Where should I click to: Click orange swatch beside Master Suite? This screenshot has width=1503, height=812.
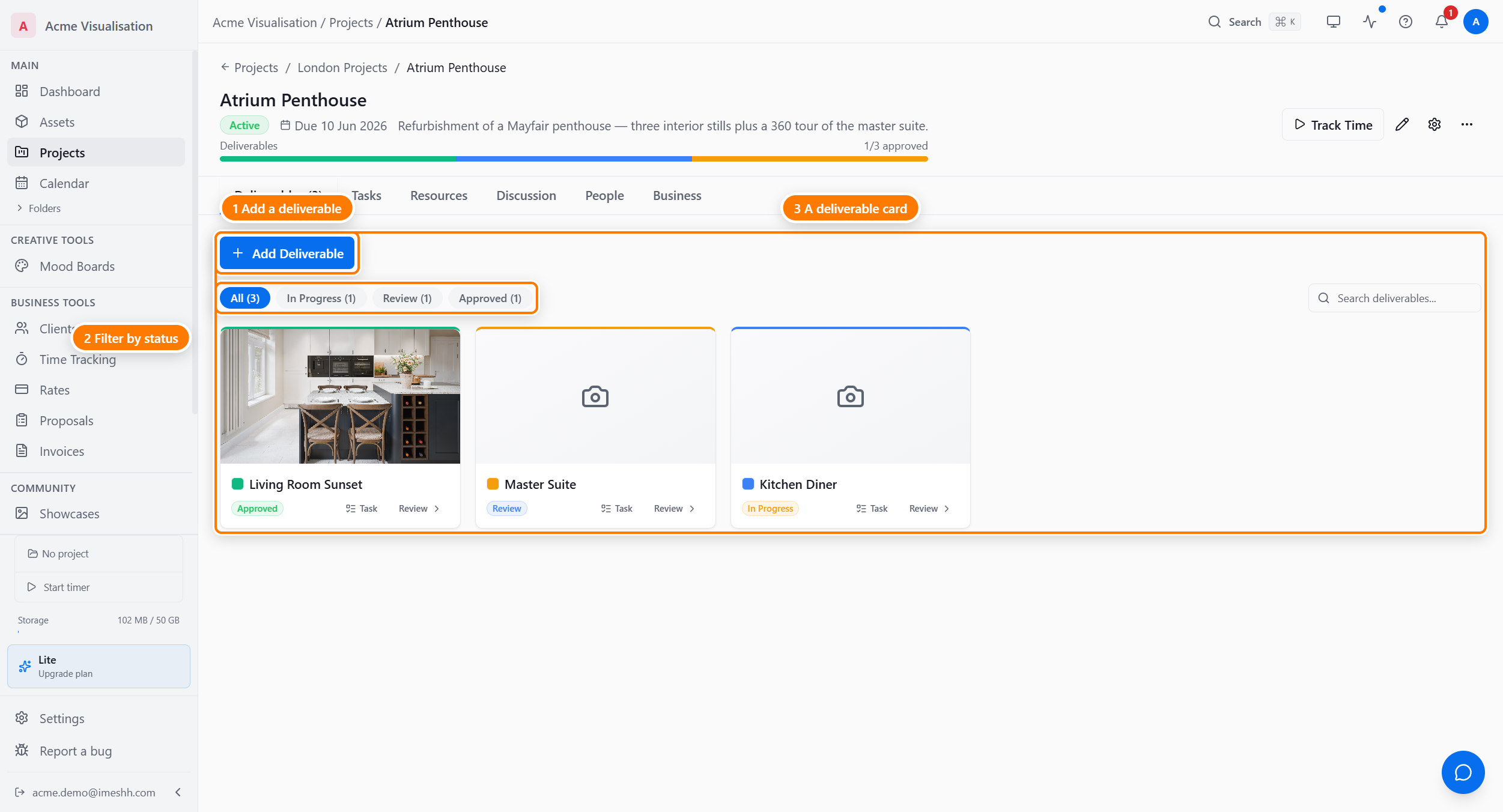[x=493, y=484]
